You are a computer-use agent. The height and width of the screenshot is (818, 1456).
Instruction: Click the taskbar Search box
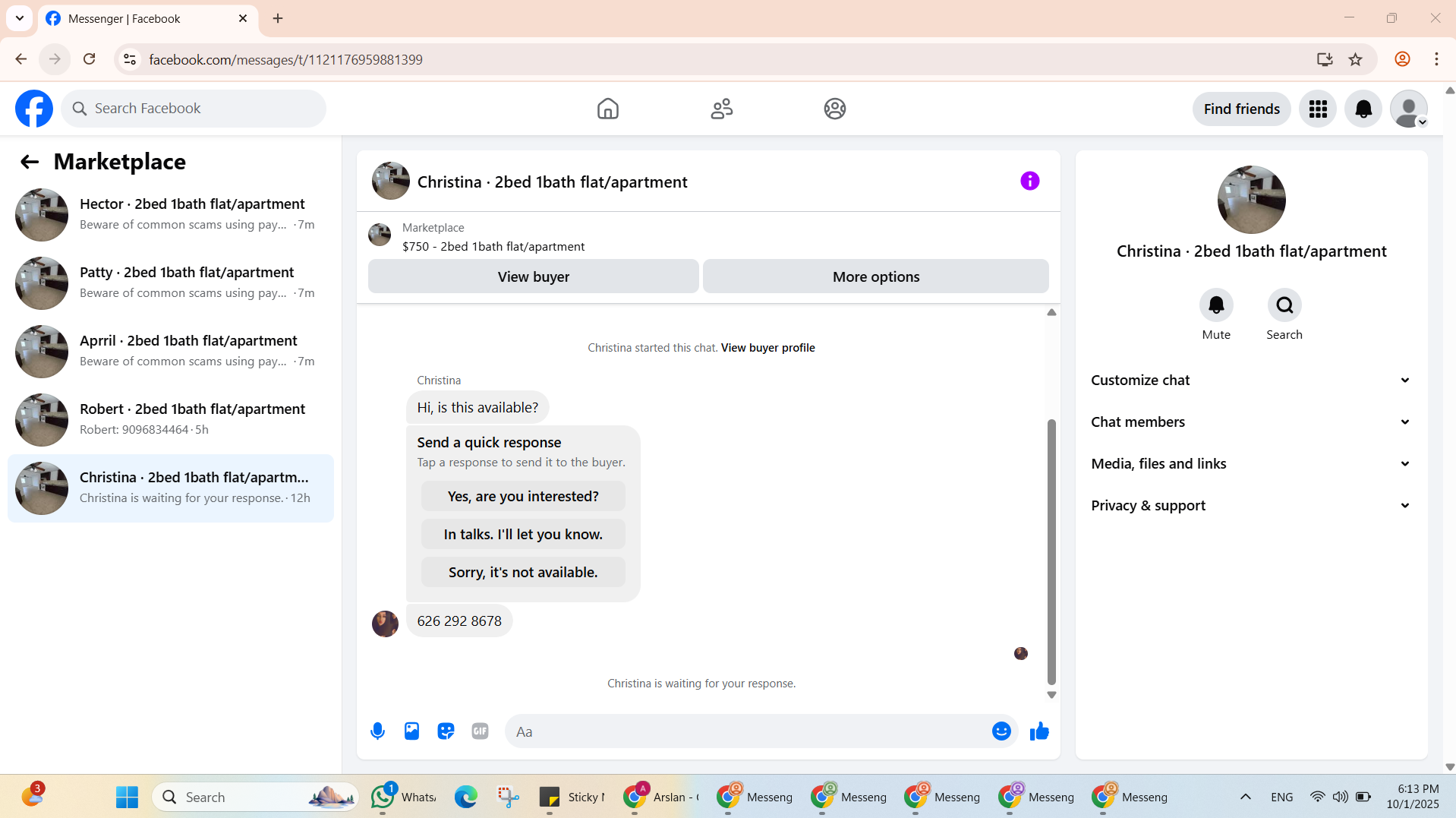point(255,797)
